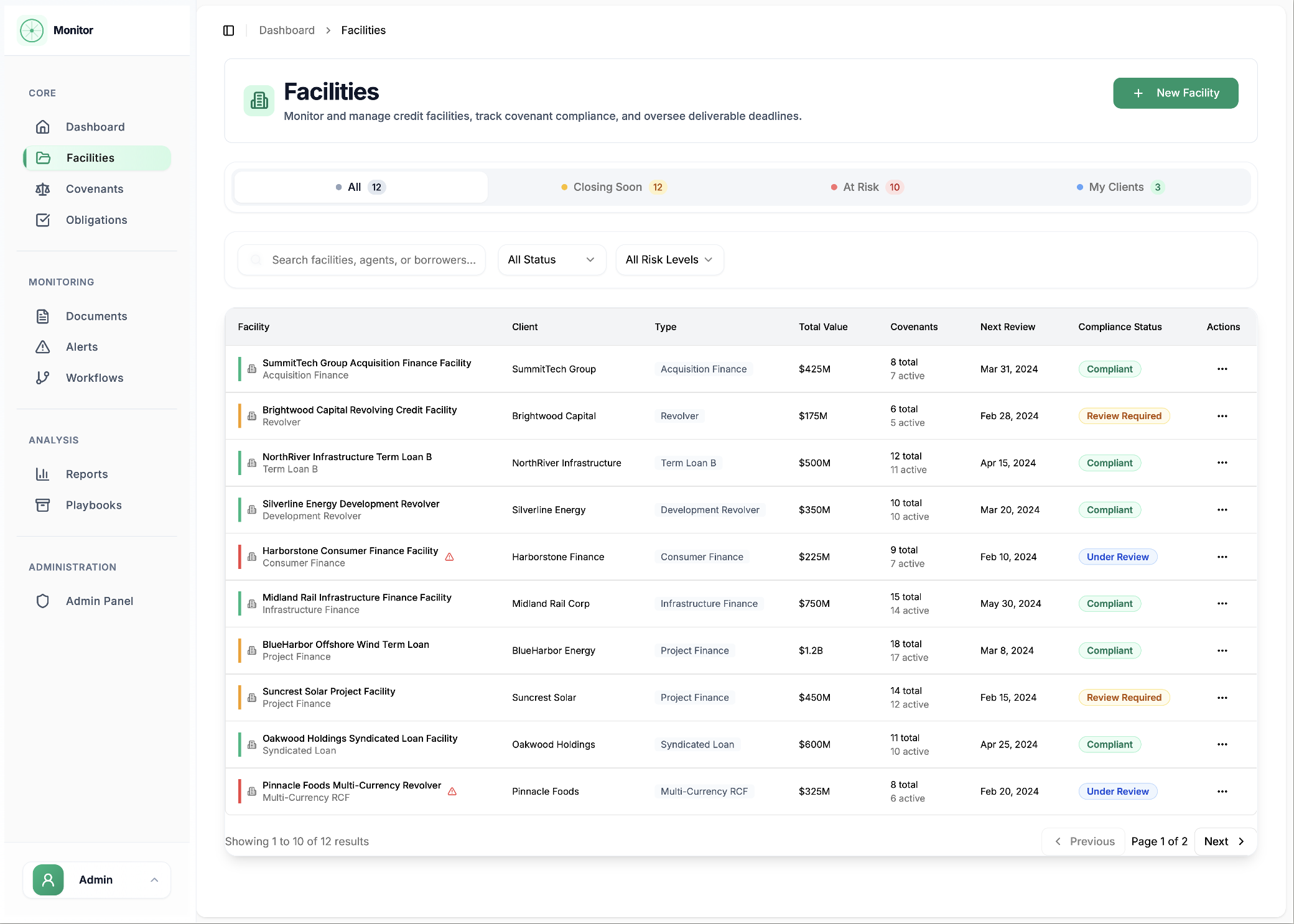
Task: Switch to the My Clients tab
Action: click(1119, 187)
